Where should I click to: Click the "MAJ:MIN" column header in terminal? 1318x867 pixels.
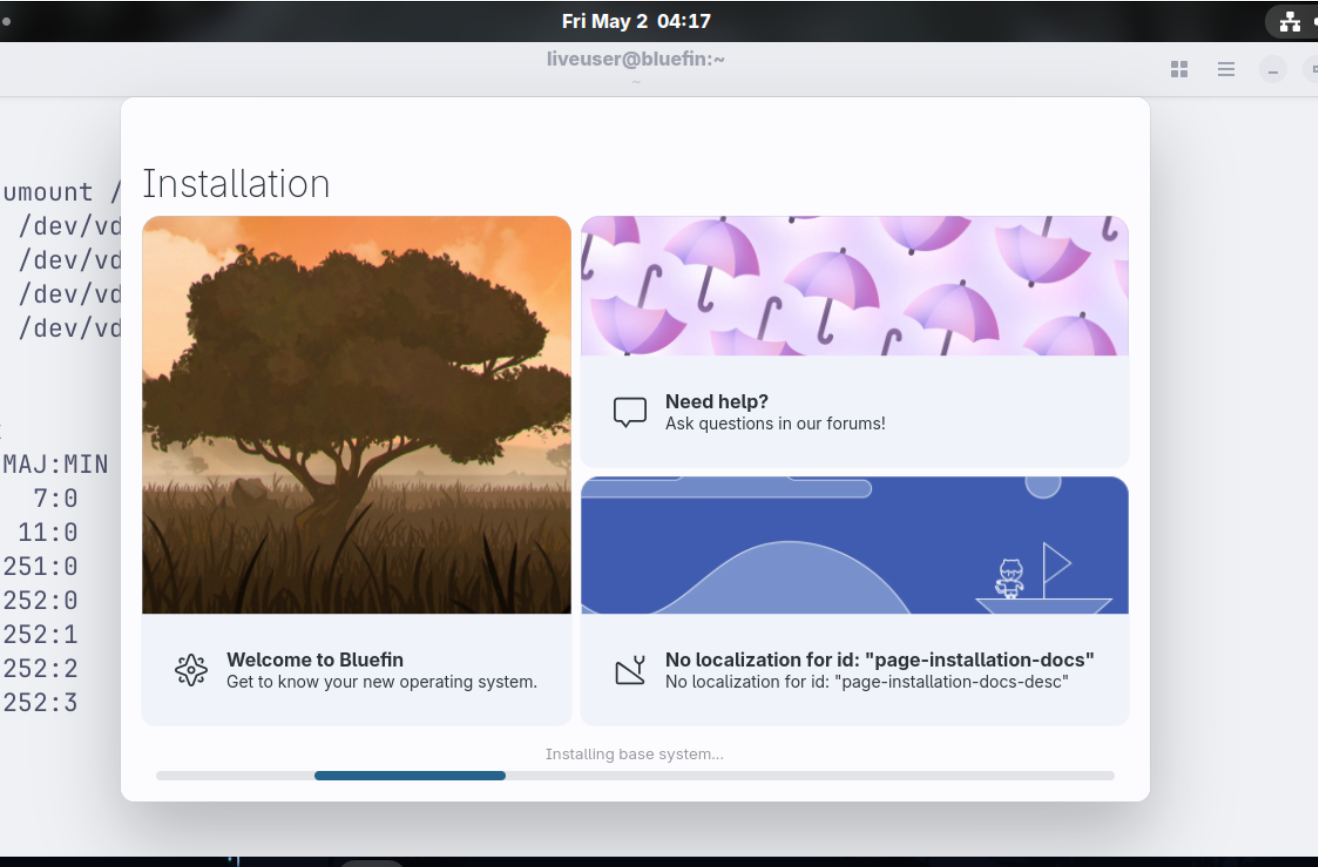tap(56, 464)
